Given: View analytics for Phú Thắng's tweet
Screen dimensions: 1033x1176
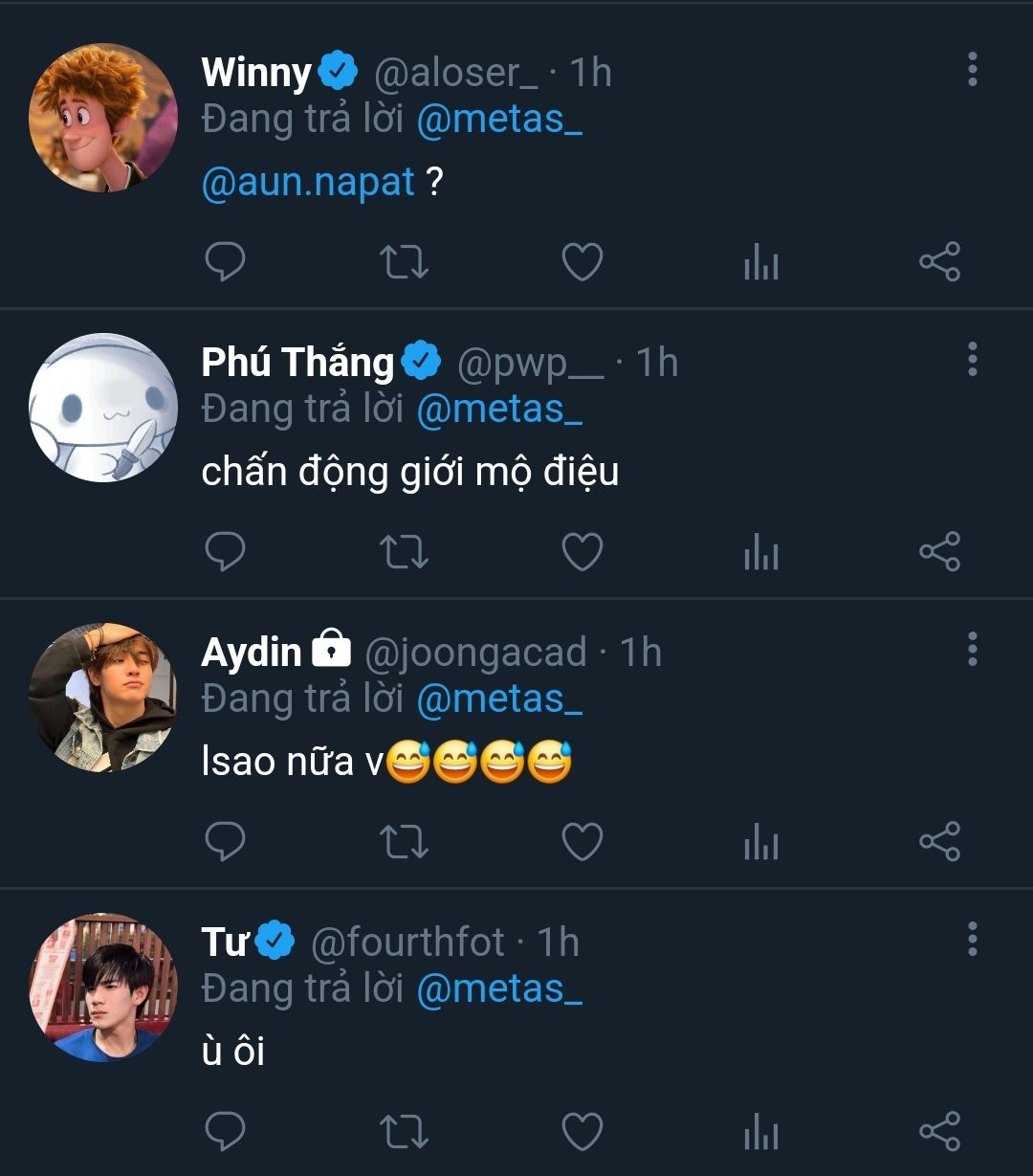Looking at the screenshot, I should pos(760,552).
